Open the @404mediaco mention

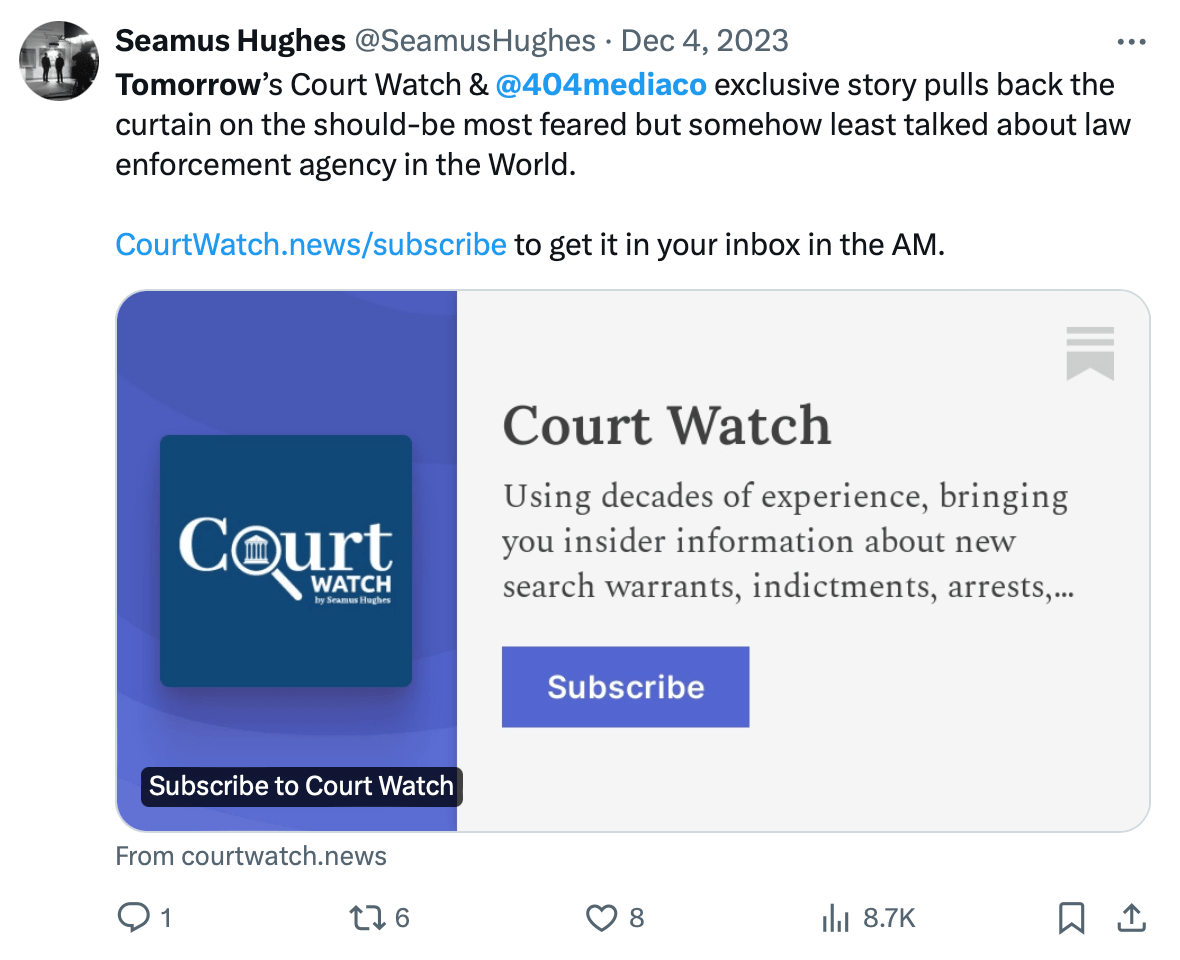tap(601, 85)
